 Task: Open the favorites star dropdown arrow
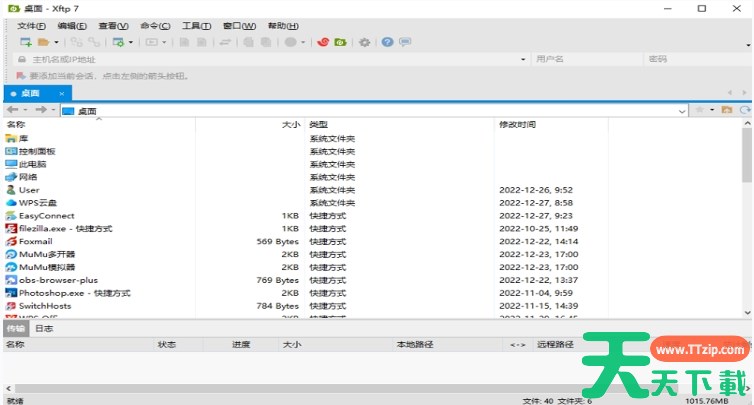coord(711,109)
